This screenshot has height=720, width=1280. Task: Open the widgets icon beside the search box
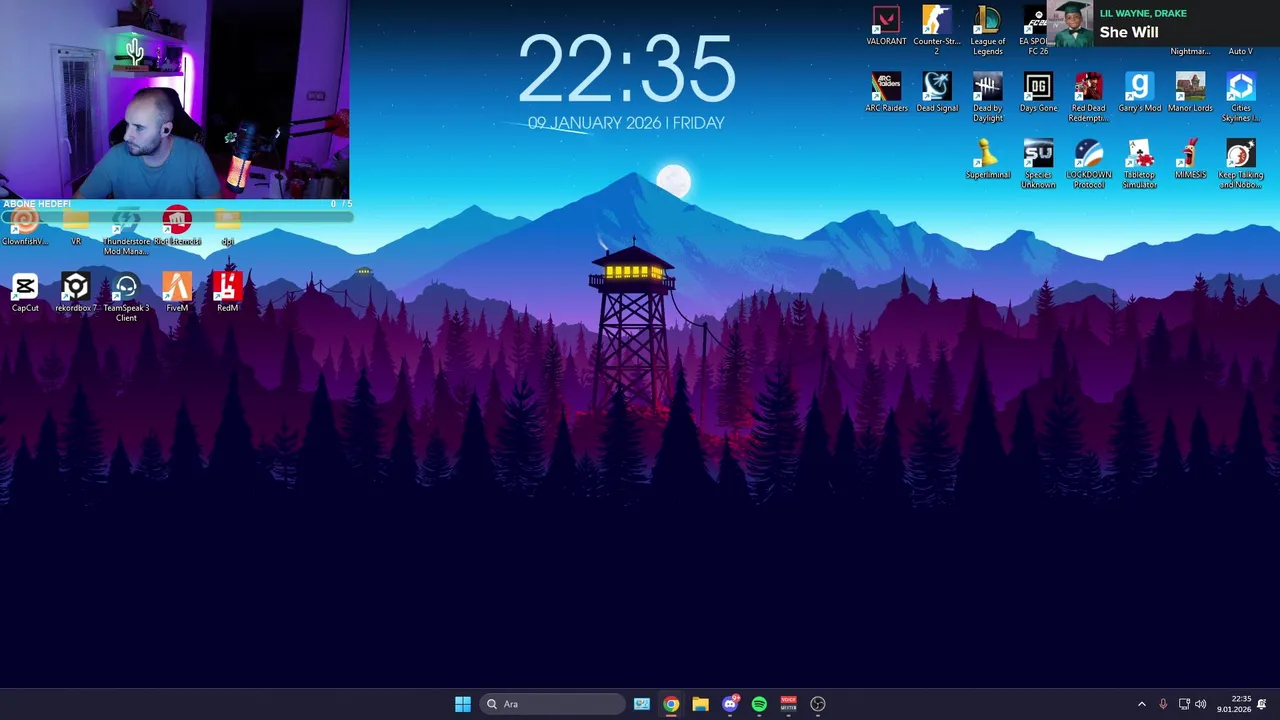click(642, 704)
